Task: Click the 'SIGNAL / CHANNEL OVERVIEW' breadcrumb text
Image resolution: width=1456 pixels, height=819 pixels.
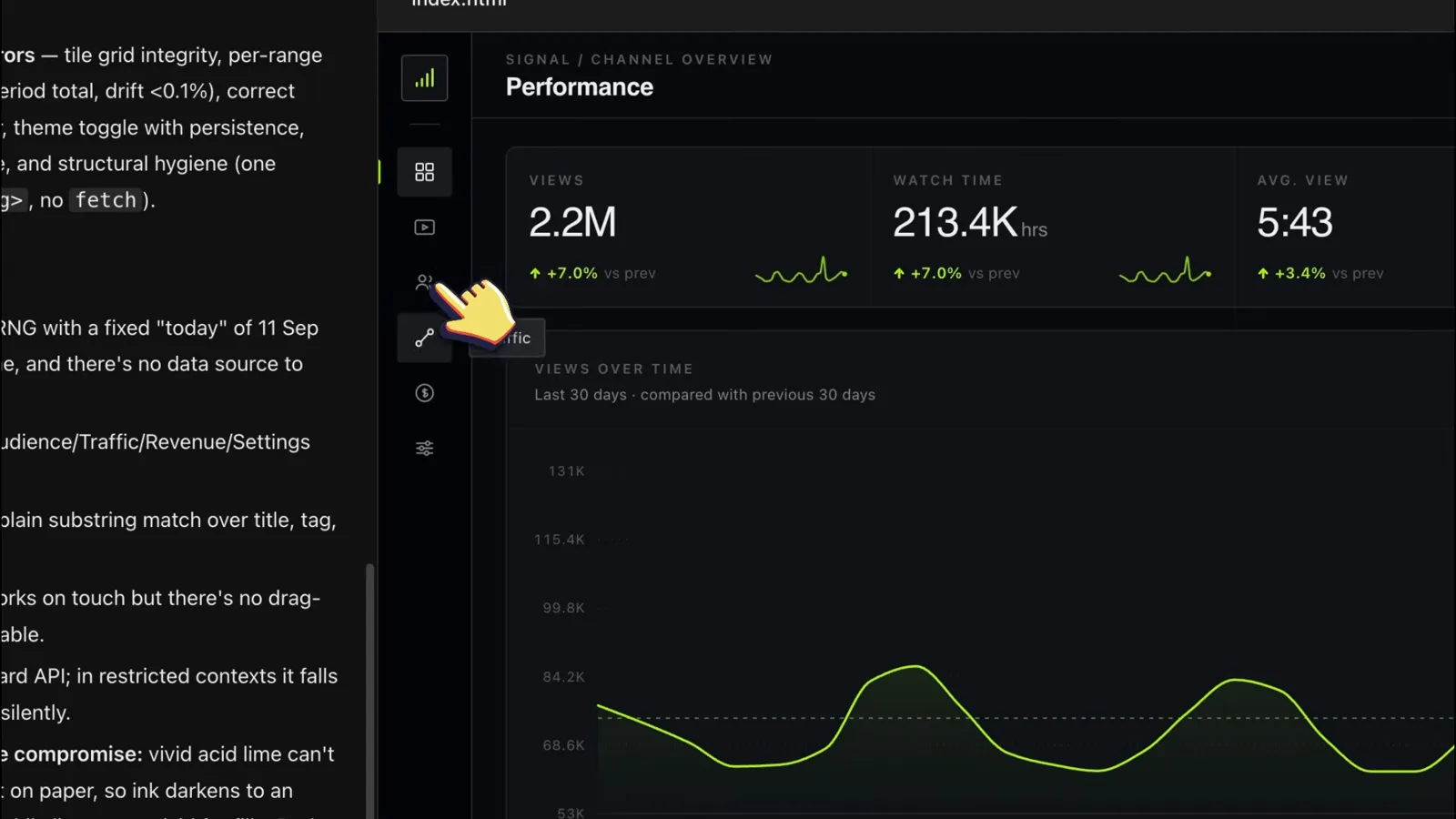Action: click(x=639, y=59)
